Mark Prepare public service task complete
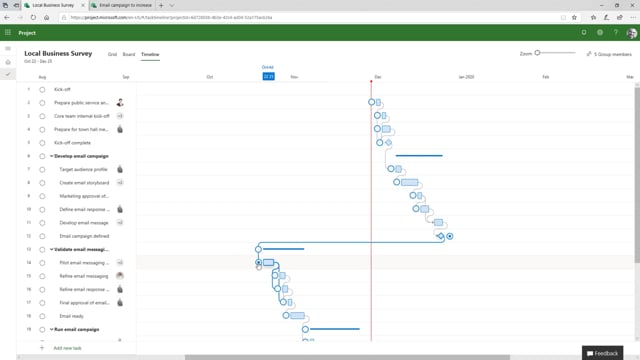 click(42, 103)
